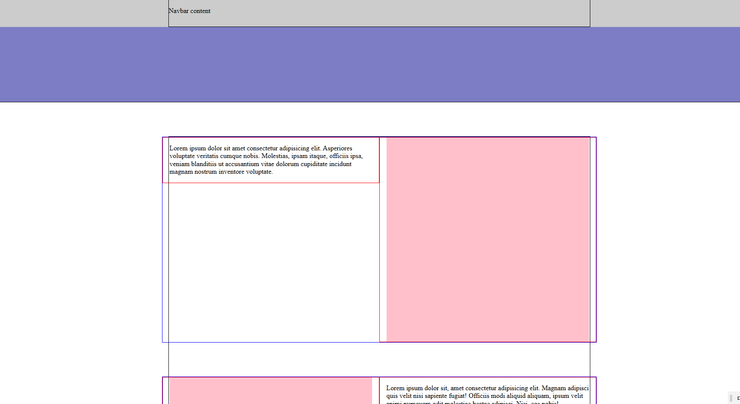The height and width of the screenshot is (404, 740).
Task: Select the large pink box in the first row
Action: click(487, 239)
